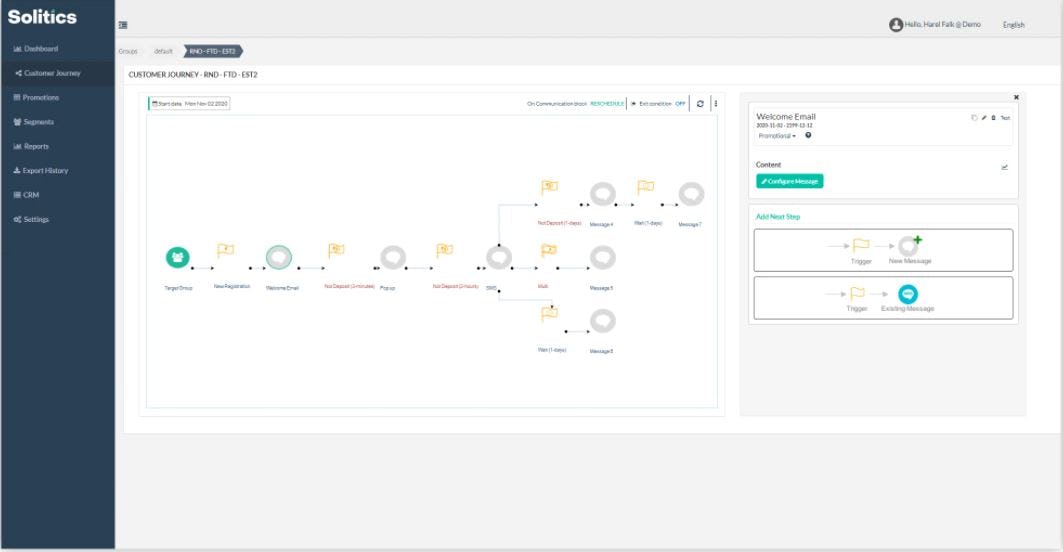Select Not Deposit (1-days) trigger flag

(550, 186)
